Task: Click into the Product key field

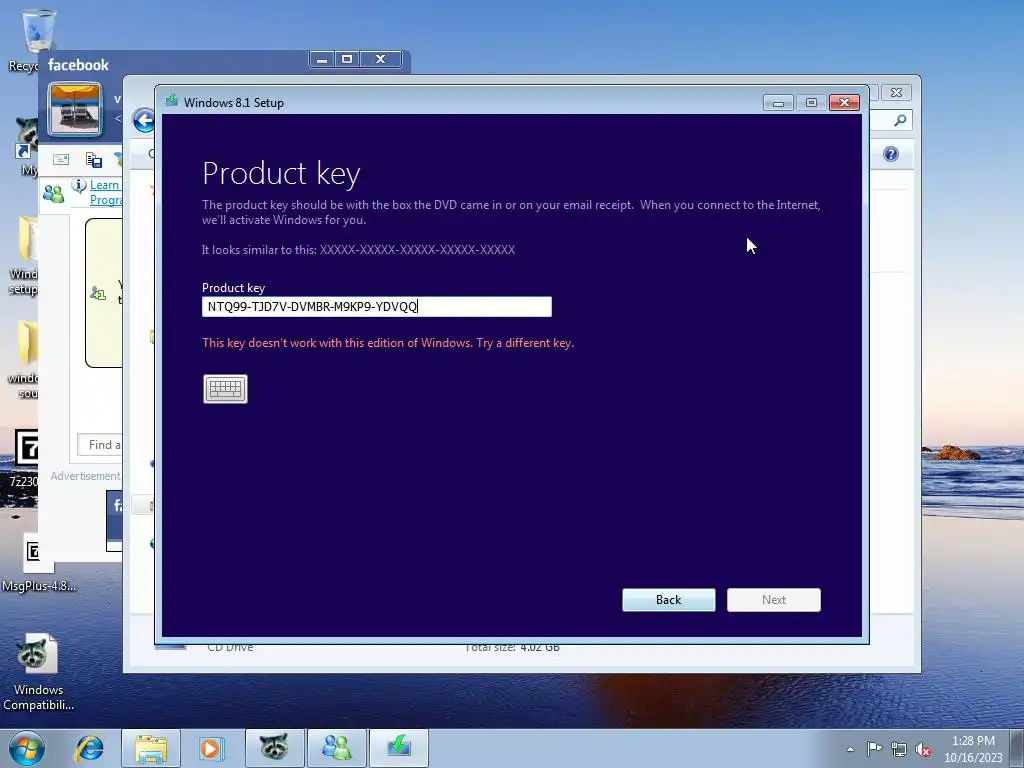Action: click(x=377, y=307)
